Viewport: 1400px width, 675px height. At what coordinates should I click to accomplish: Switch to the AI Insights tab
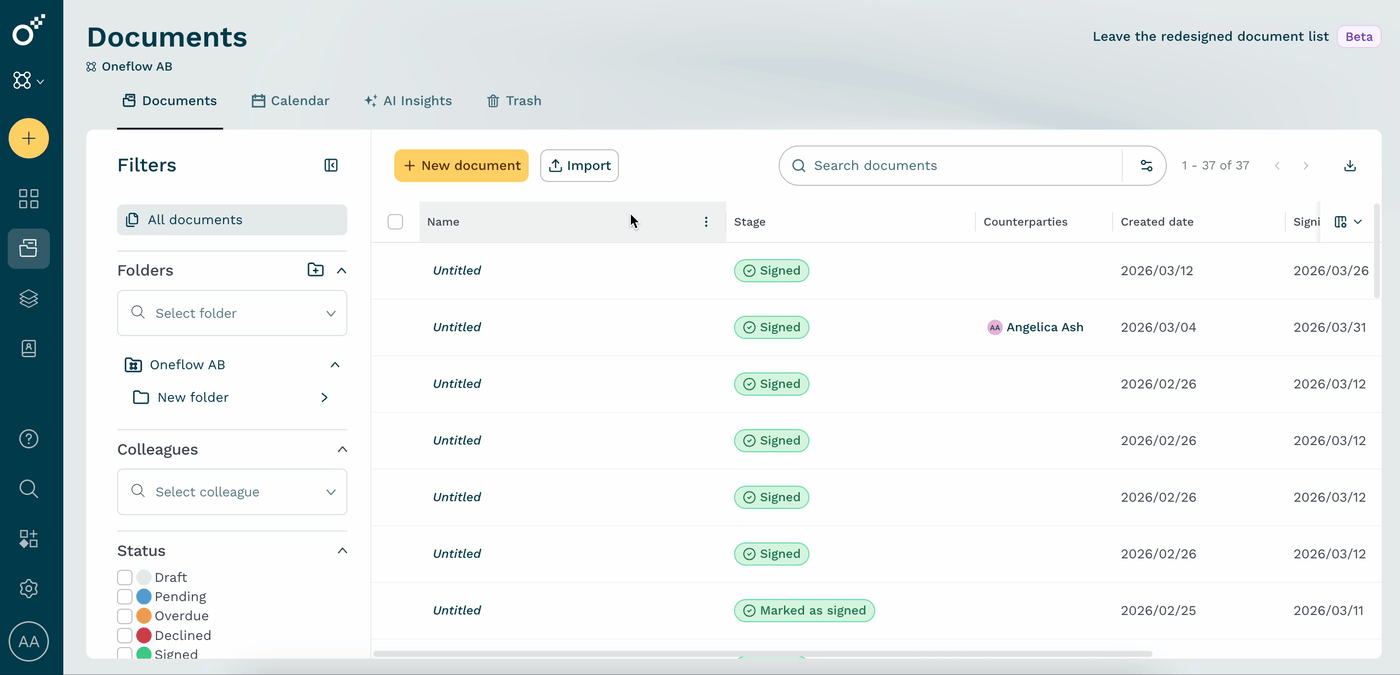click(x=408, y=101)
